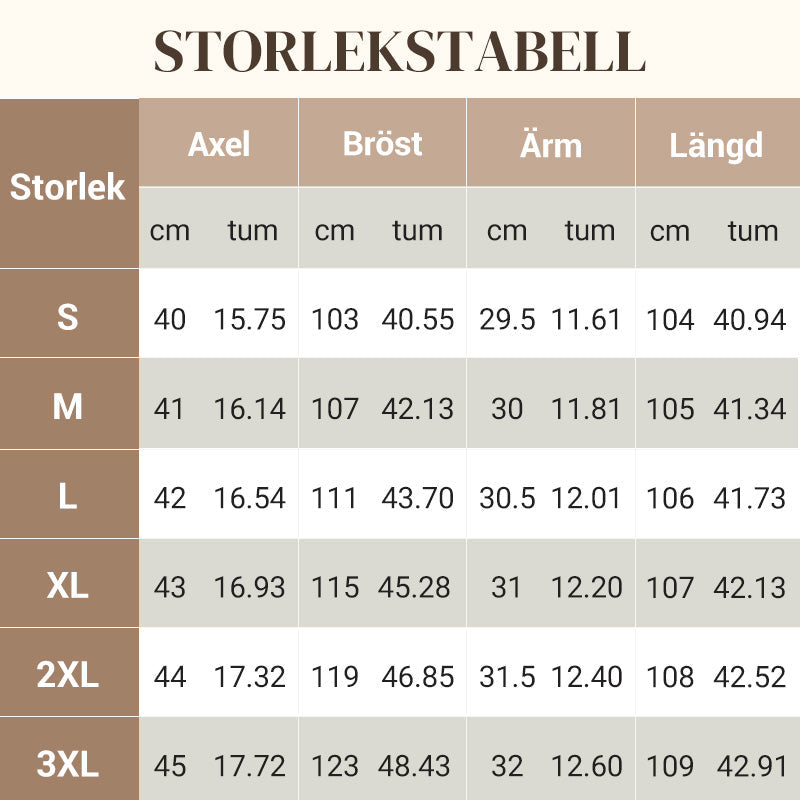
Task: Select the size L row label
Action: click(69, 494)
